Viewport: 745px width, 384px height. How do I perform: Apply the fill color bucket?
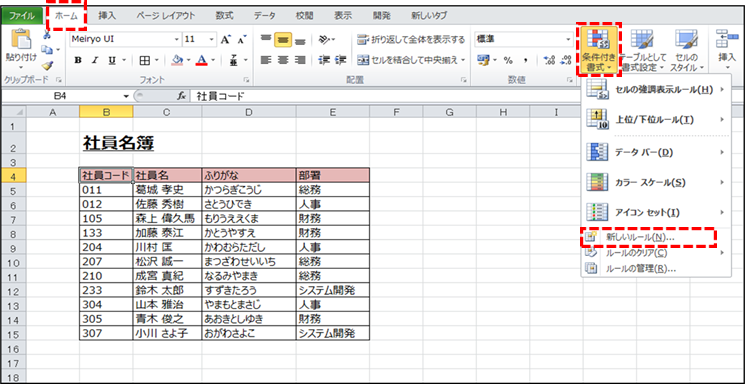click(178, 60)
